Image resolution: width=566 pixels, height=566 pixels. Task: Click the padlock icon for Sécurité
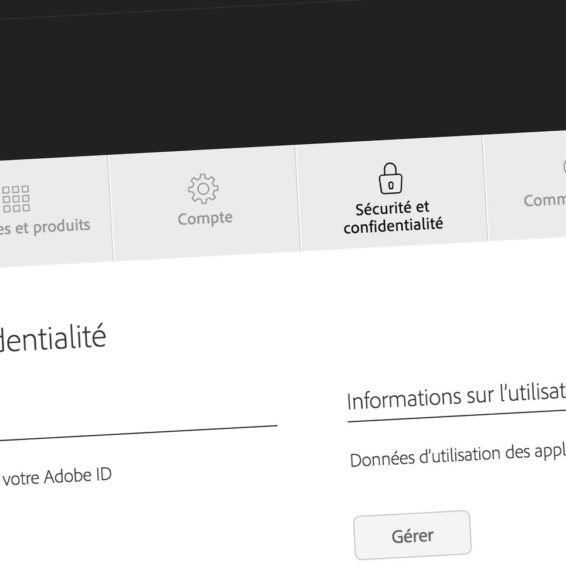click(x=390, y=178)
